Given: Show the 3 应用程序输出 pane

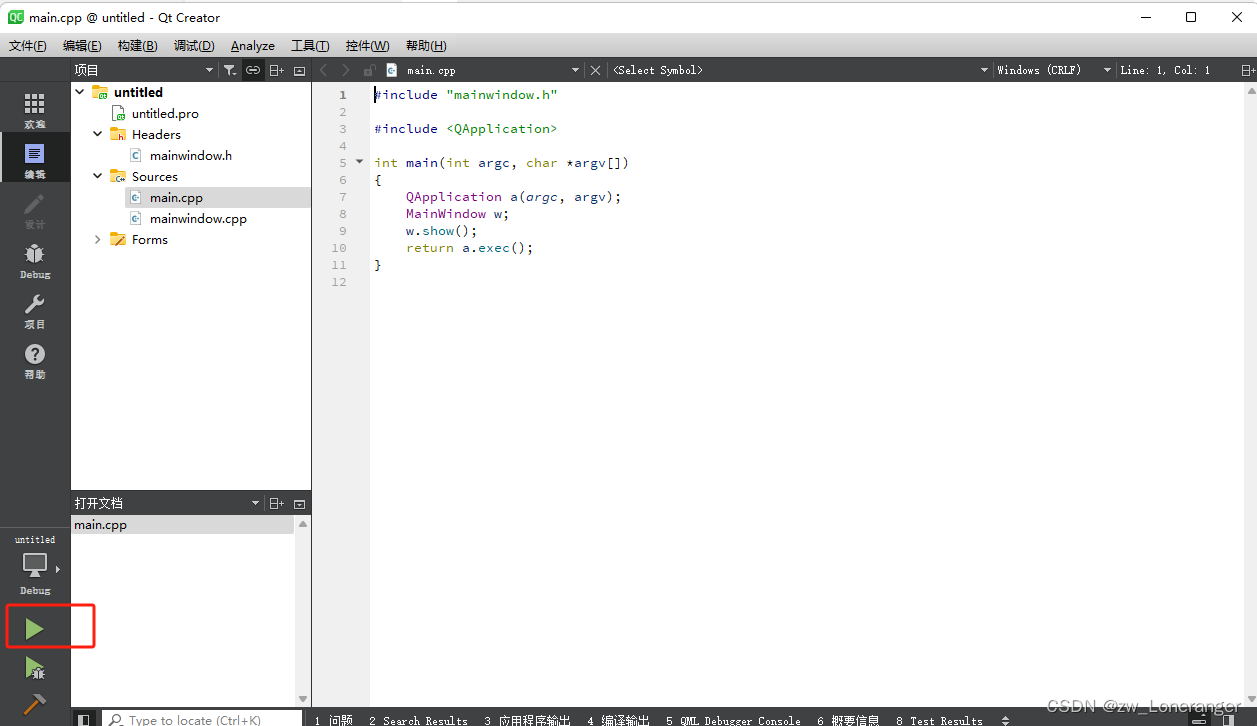Looking at the screenshot, I should tap(527, 720).
